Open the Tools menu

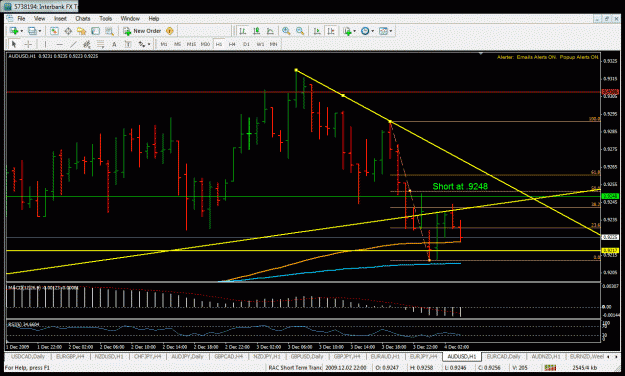pos(106,18)
